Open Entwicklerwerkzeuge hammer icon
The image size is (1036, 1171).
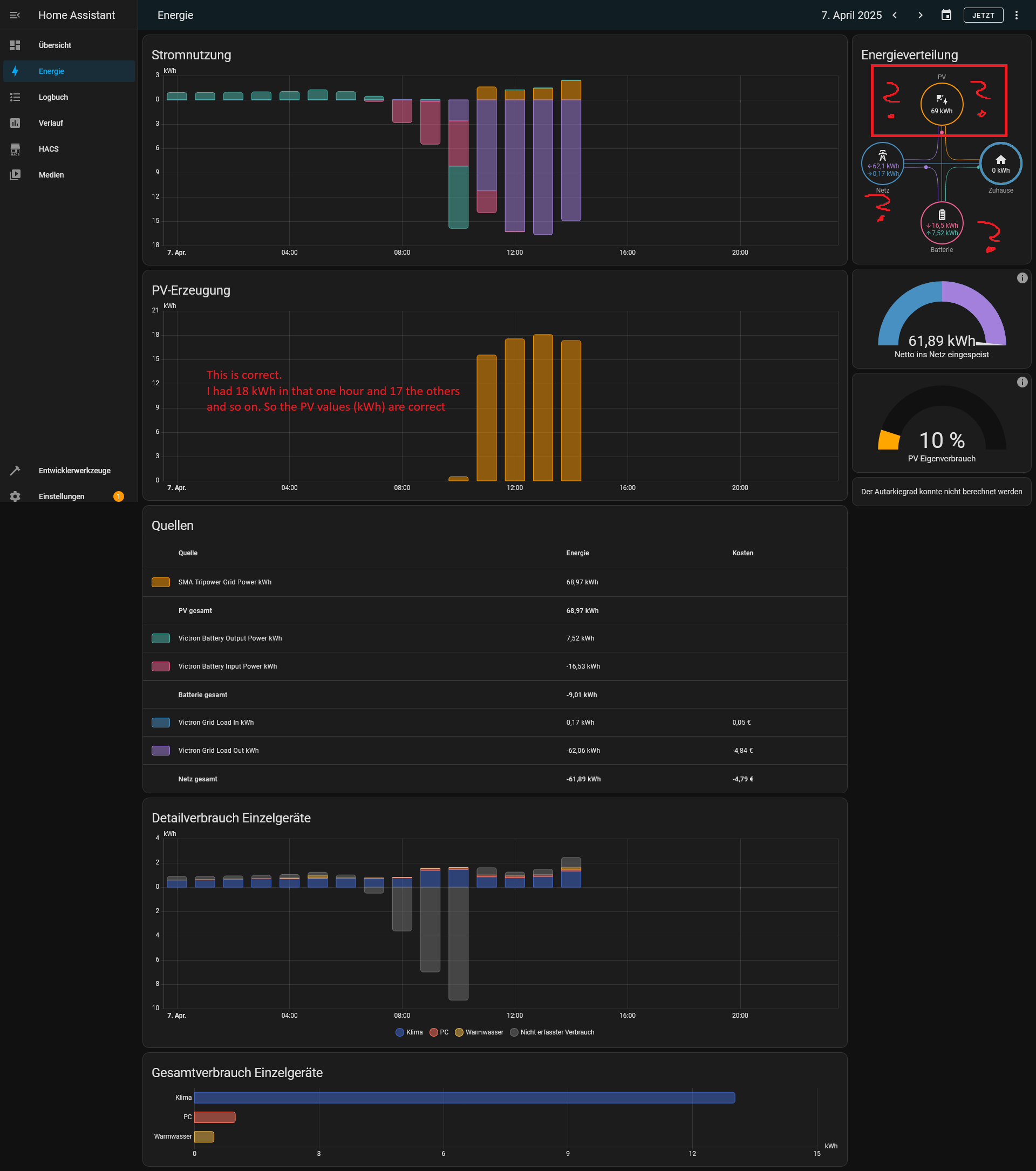coord(15,471)
